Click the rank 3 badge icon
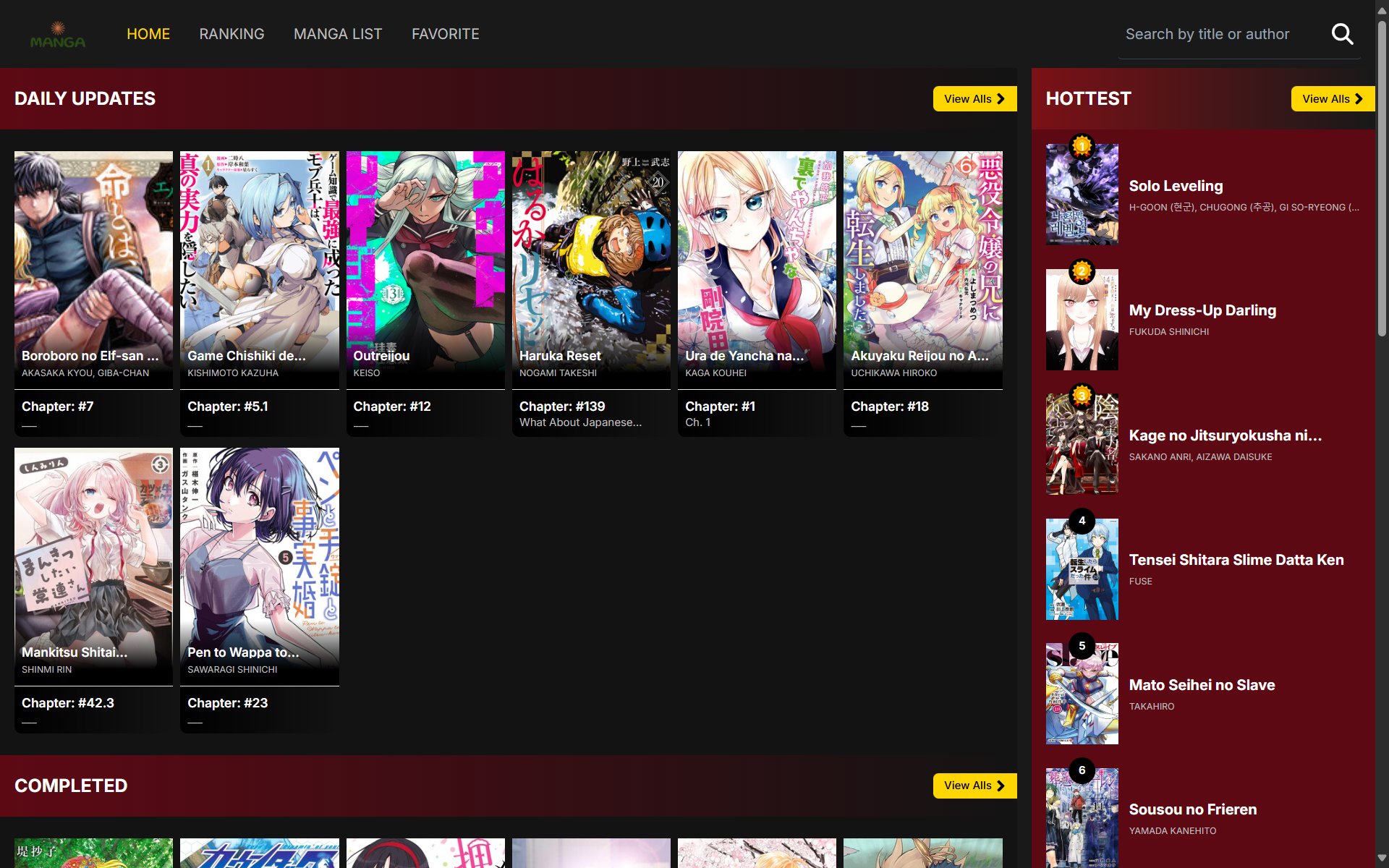This screenshot has height=868, width=1389. (x=1082, y=396)
